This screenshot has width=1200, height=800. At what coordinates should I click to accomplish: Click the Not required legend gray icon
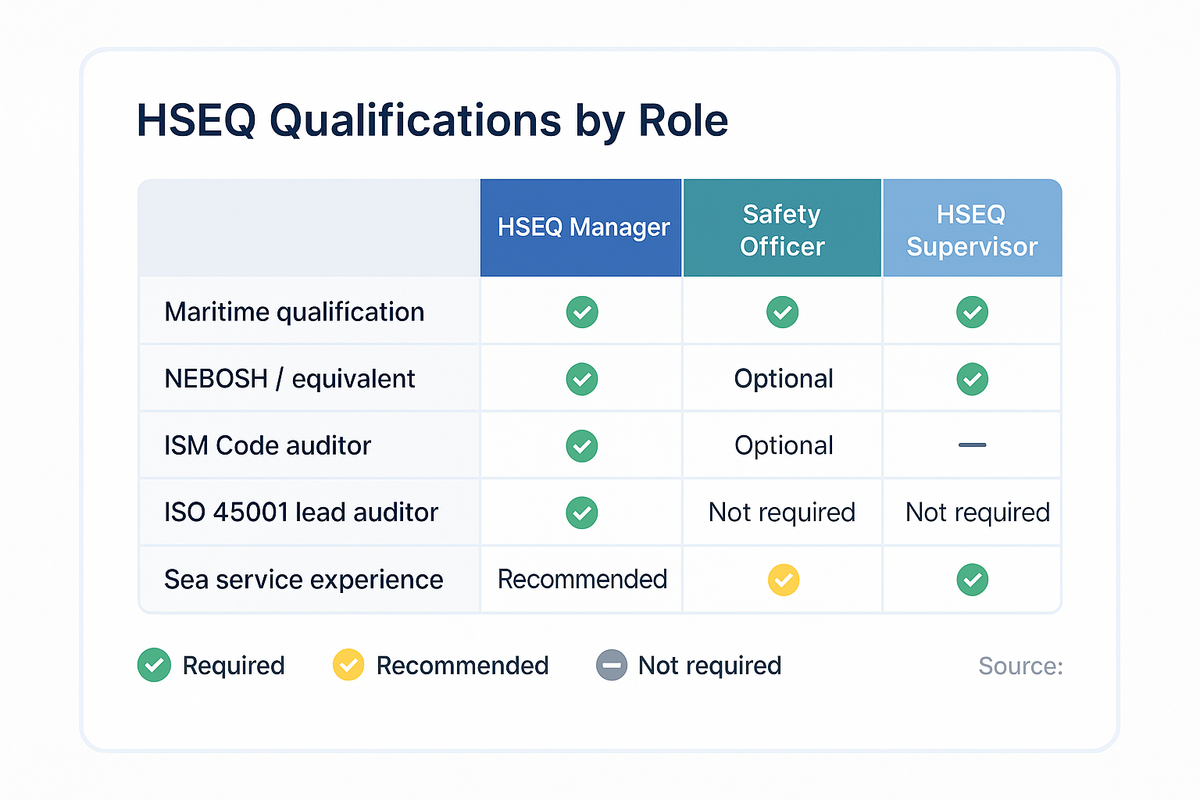[610, 665]
